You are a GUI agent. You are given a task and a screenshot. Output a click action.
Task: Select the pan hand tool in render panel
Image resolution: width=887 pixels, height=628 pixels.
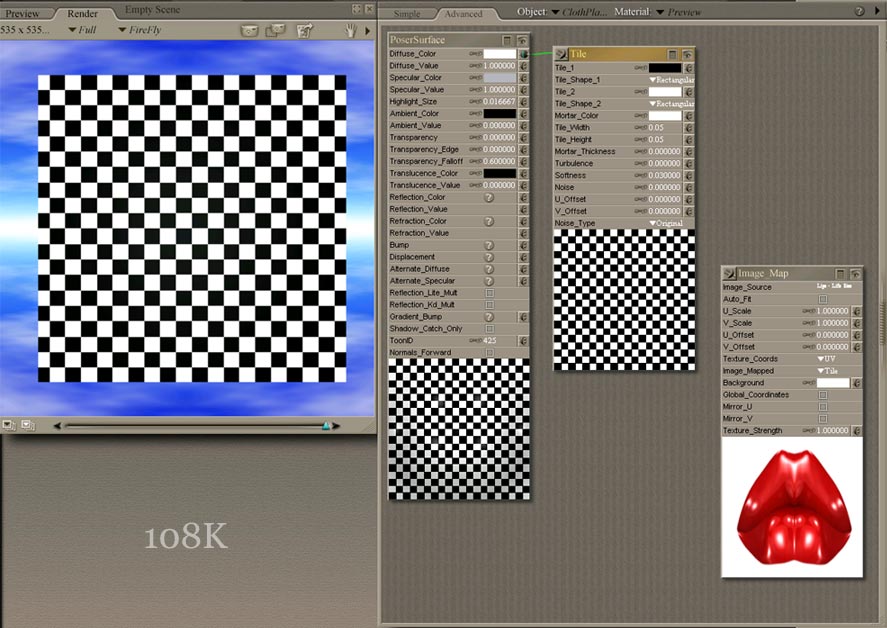pyautogui.click(x=351, y=30)
